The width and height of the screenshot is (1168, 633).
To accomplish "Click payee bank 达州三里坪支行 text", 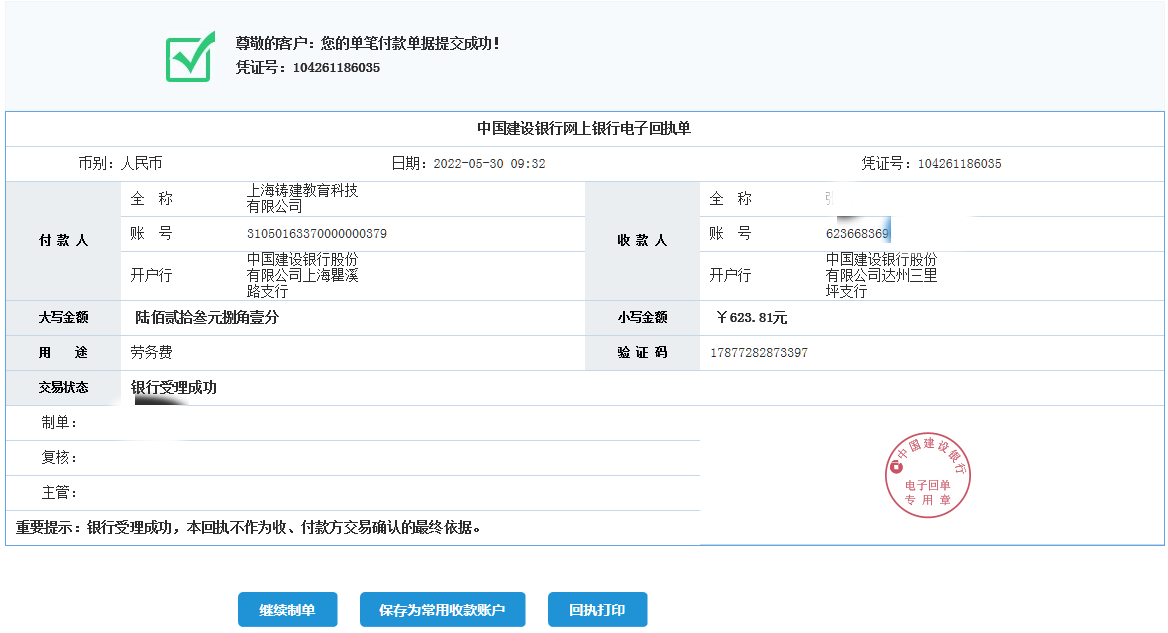I will pyautogui.click(x=881, y=276).
